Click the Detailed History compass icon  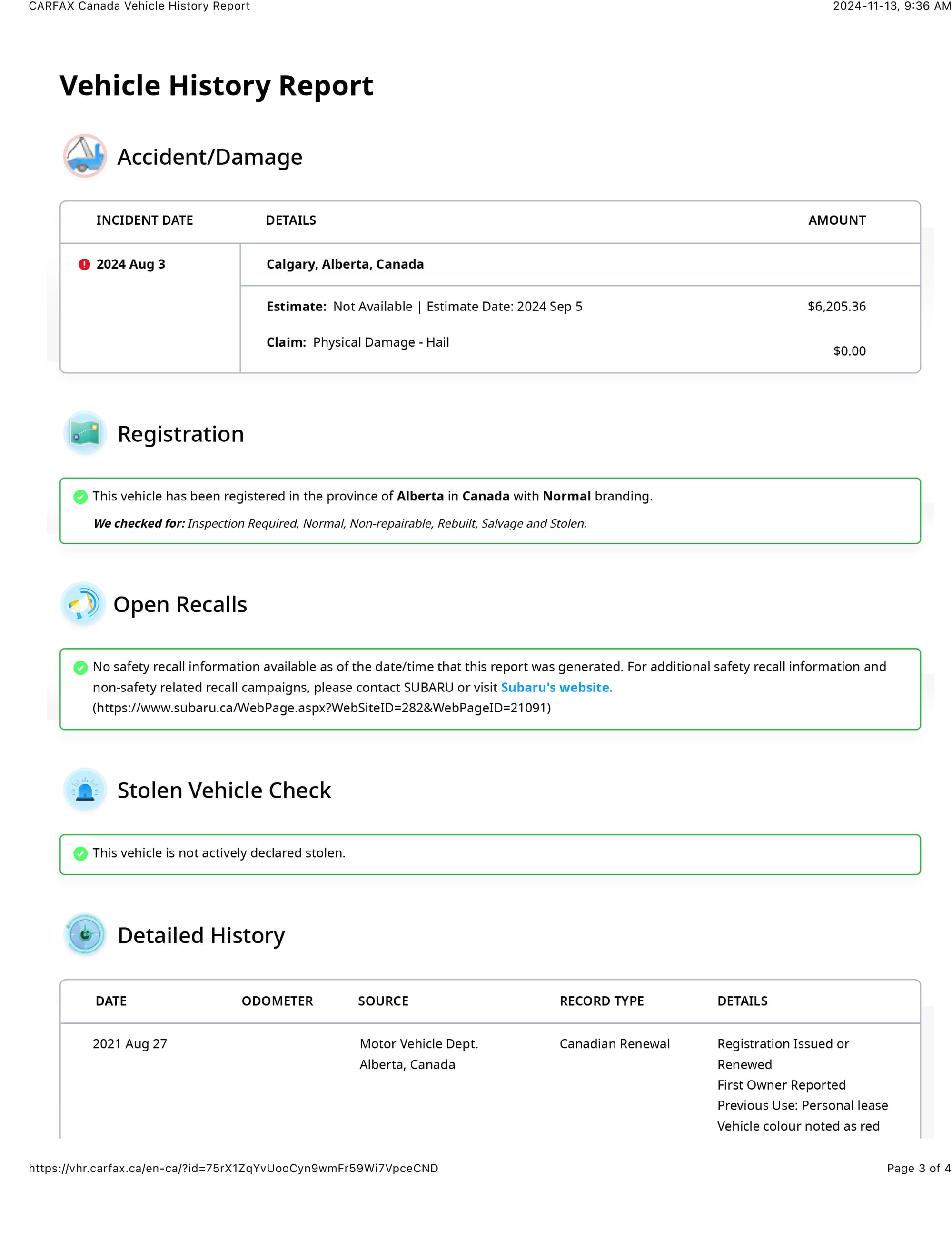(85, 935)
